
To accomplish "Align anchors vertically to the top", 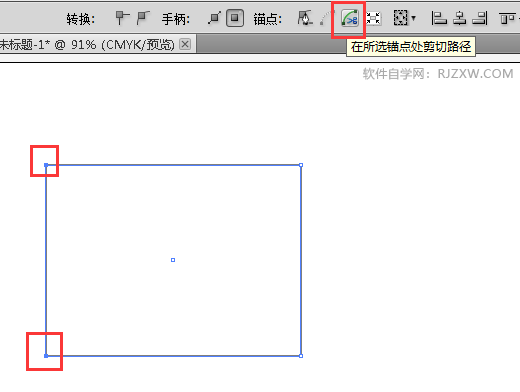I will click(x=507, y=18).
